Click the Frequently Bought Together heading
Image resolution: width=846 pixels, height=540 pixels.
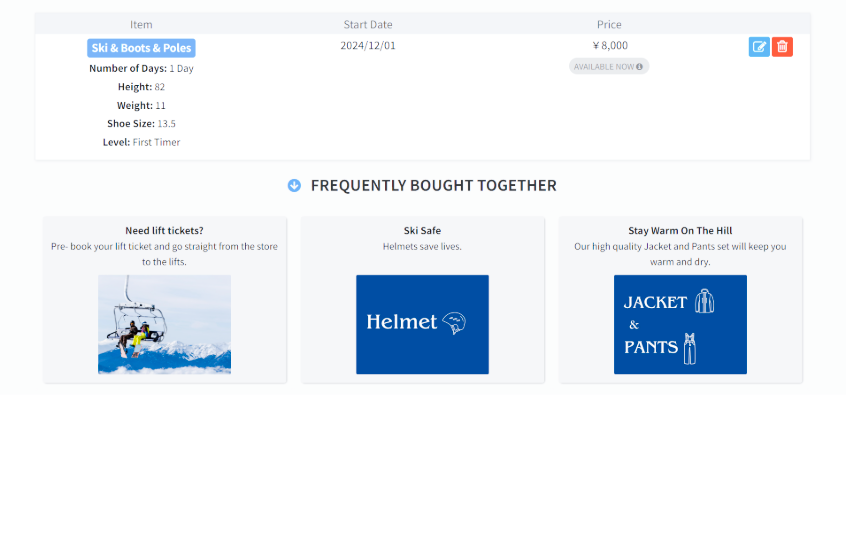click(433, 186)
